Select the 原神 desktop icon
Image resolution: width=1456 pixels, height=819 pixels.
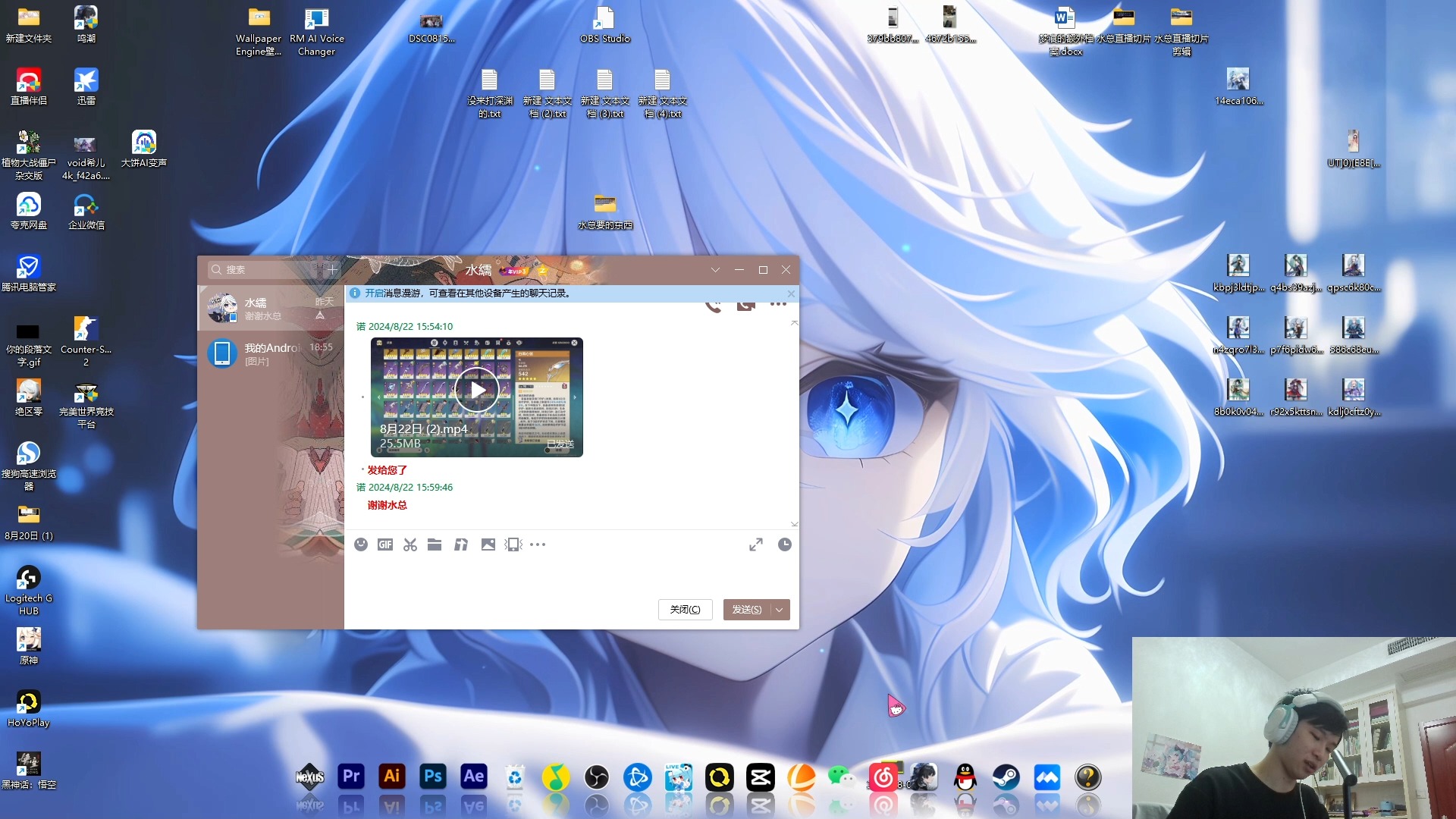29,647
